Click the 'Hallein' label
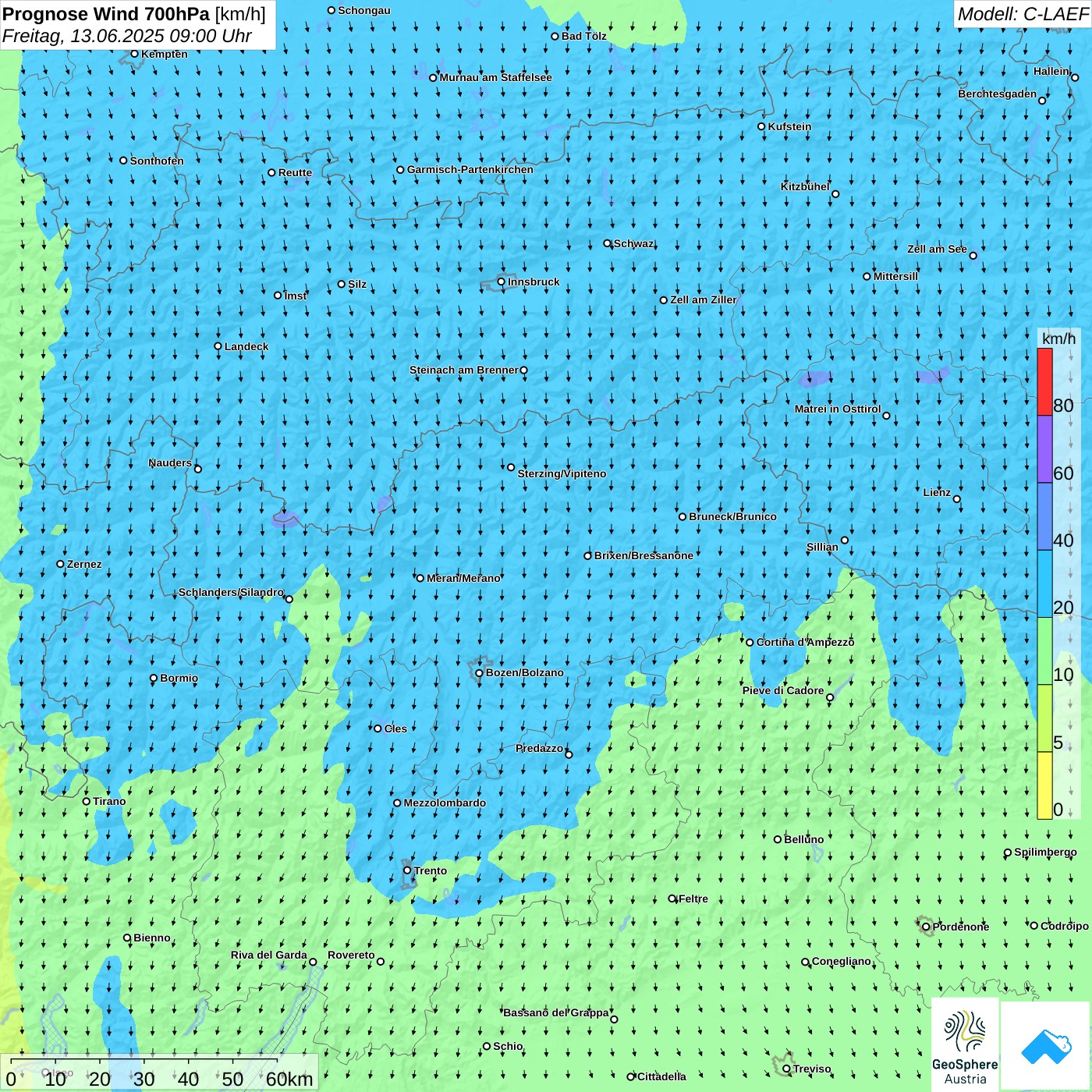Viewport: 1092px width, 1092px height. [x=1051, y=71]
